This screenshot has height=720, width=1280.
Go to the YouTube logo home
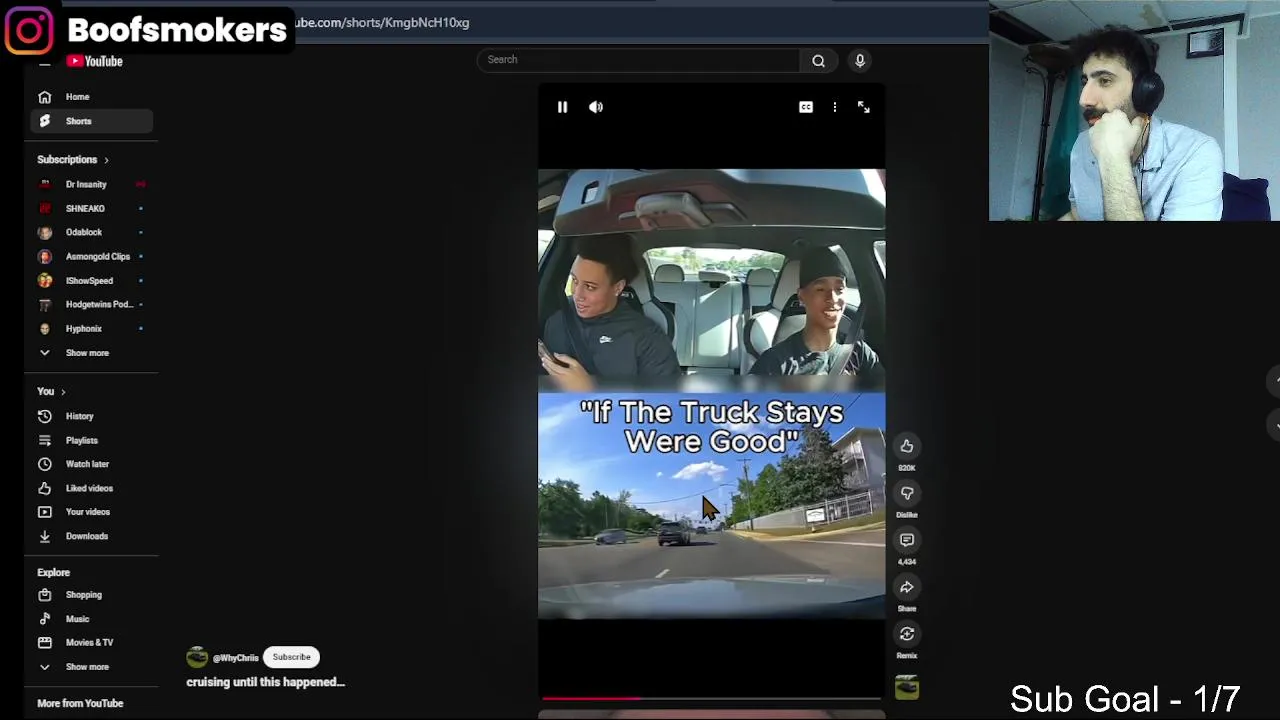coord(95,61)
